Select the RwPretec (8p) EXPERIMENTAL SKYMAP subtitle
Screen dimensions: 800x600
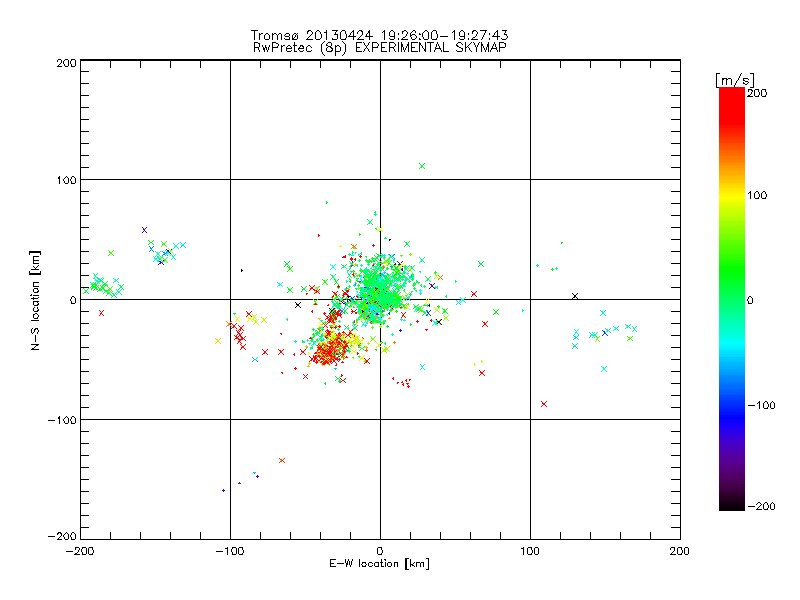pos(380,48)
